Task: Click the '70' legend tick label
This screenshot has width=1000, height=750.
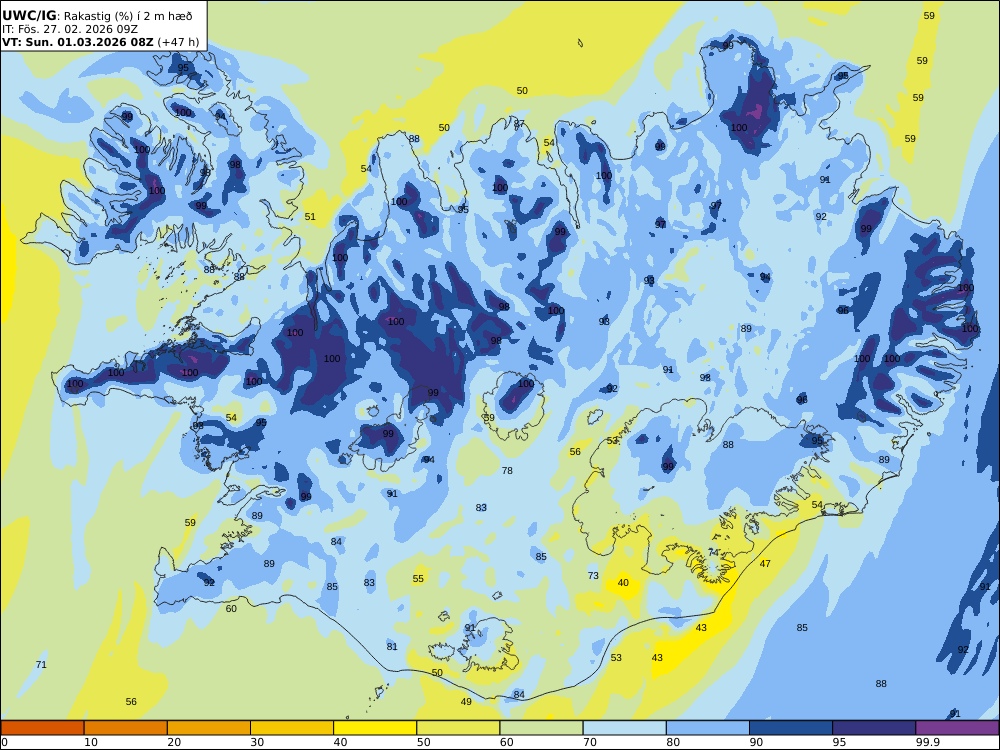Action: click(x=590, y=742)
